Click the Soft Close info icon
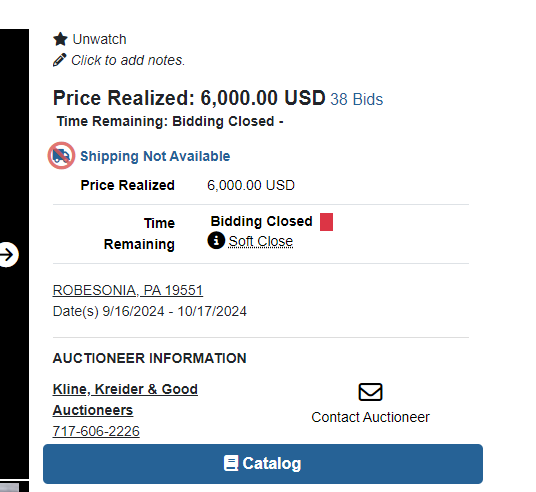536x492 pixels. click(x=216, y=240)
